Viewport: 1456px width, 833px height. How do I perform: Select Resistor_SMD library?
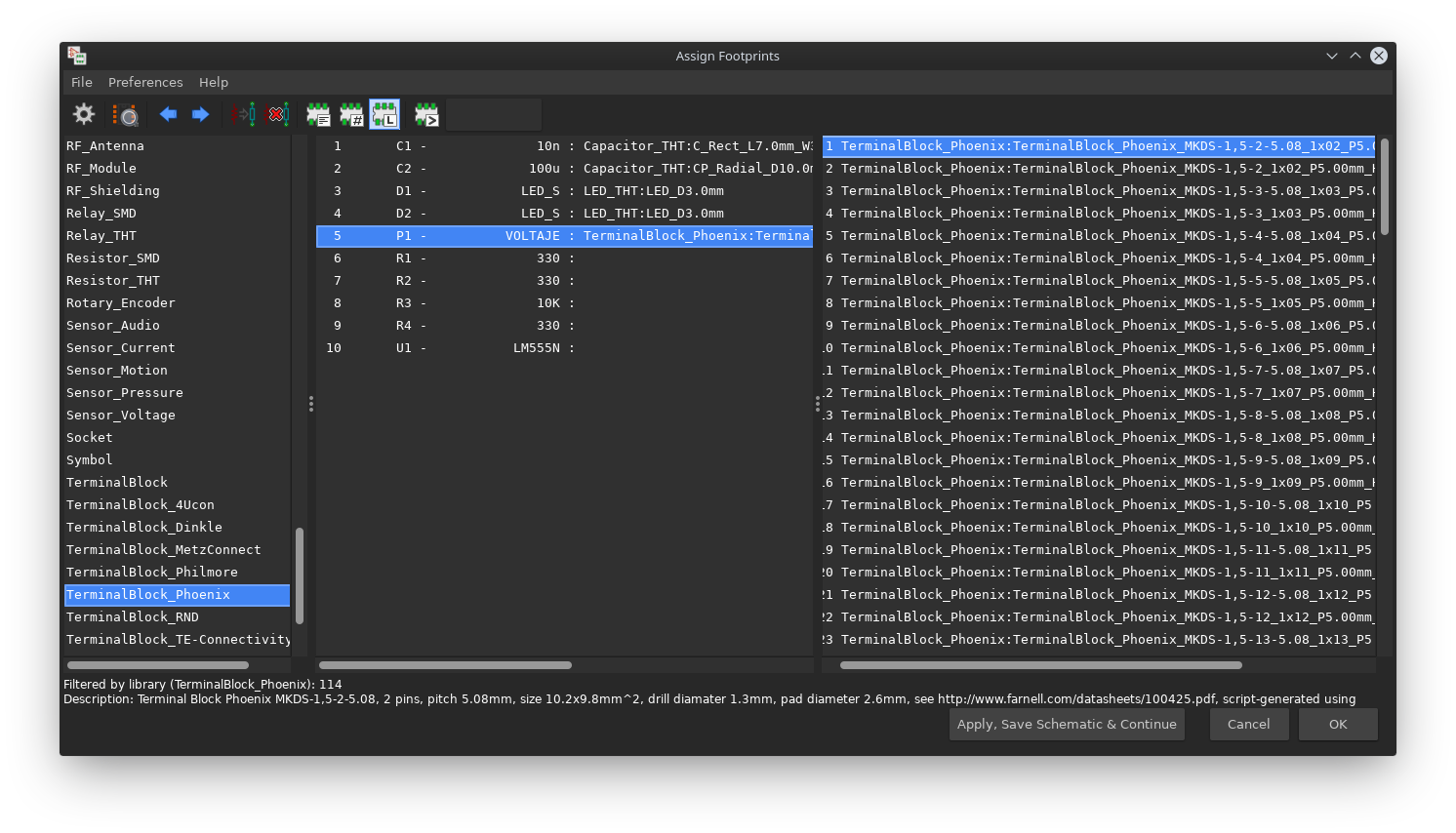click(x=178, y=258)
